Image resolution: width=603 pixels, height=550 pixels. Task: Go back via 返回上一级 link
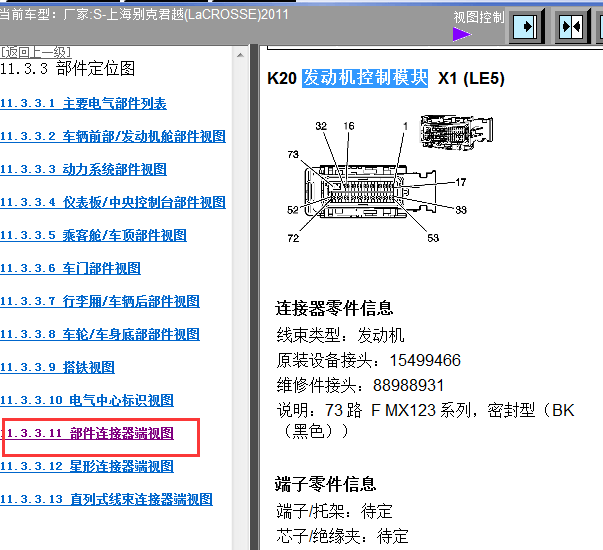coord(35,52)
